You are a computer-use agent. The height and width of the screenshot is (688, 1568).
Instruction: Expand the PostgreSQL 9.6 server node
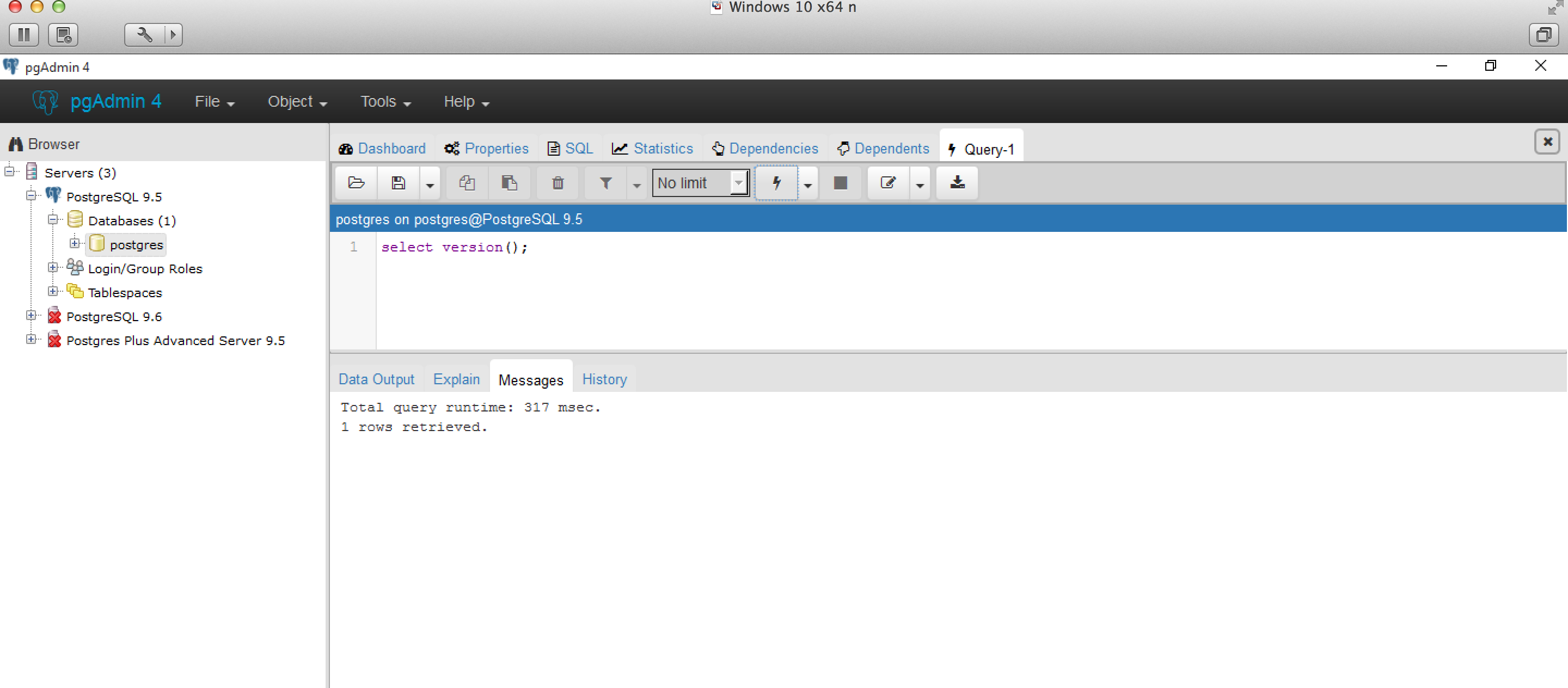pyautogui.click(x=31, y=315)
